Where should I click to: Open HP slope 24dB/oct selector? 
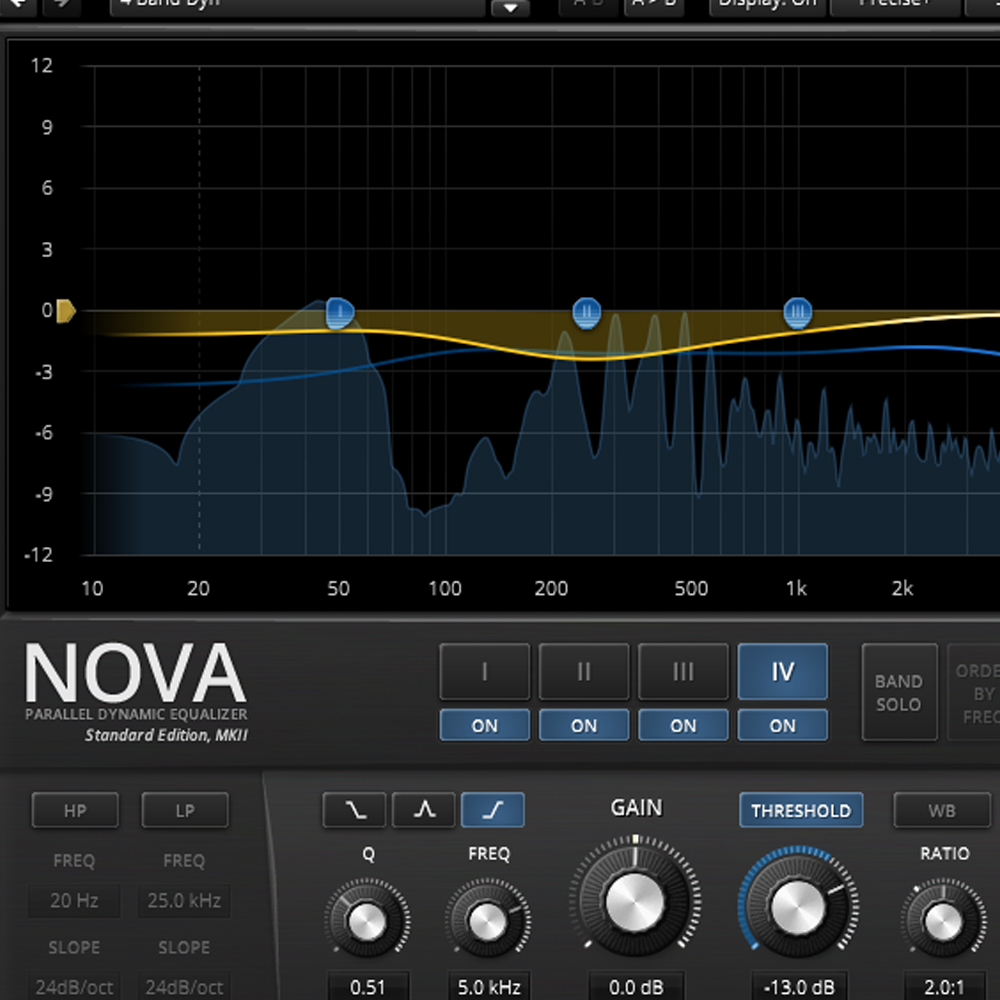[x=74, y=987]
